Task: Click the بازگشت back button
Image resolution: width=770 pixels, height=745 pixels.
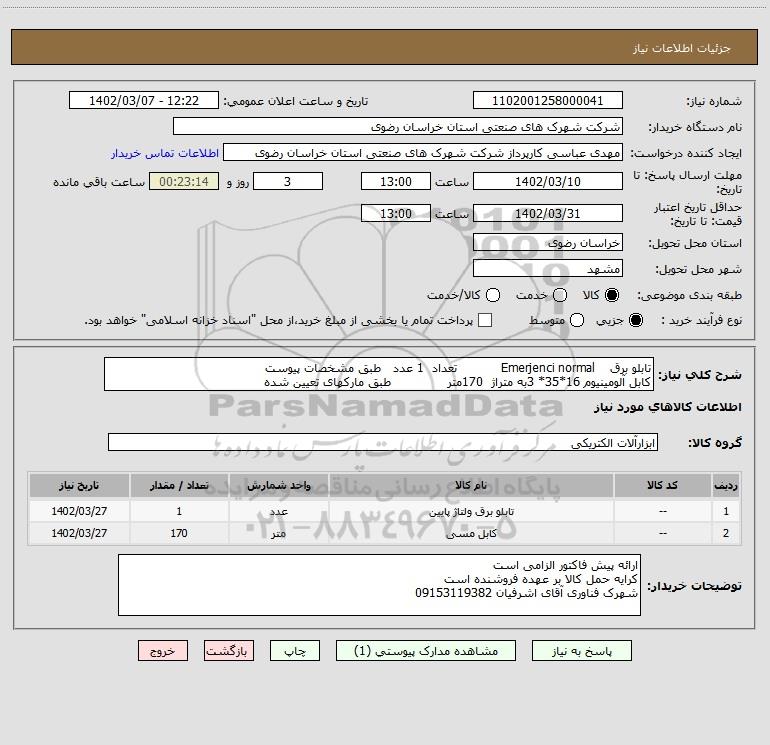Action: pyautogui.click(x=229, y=651)
